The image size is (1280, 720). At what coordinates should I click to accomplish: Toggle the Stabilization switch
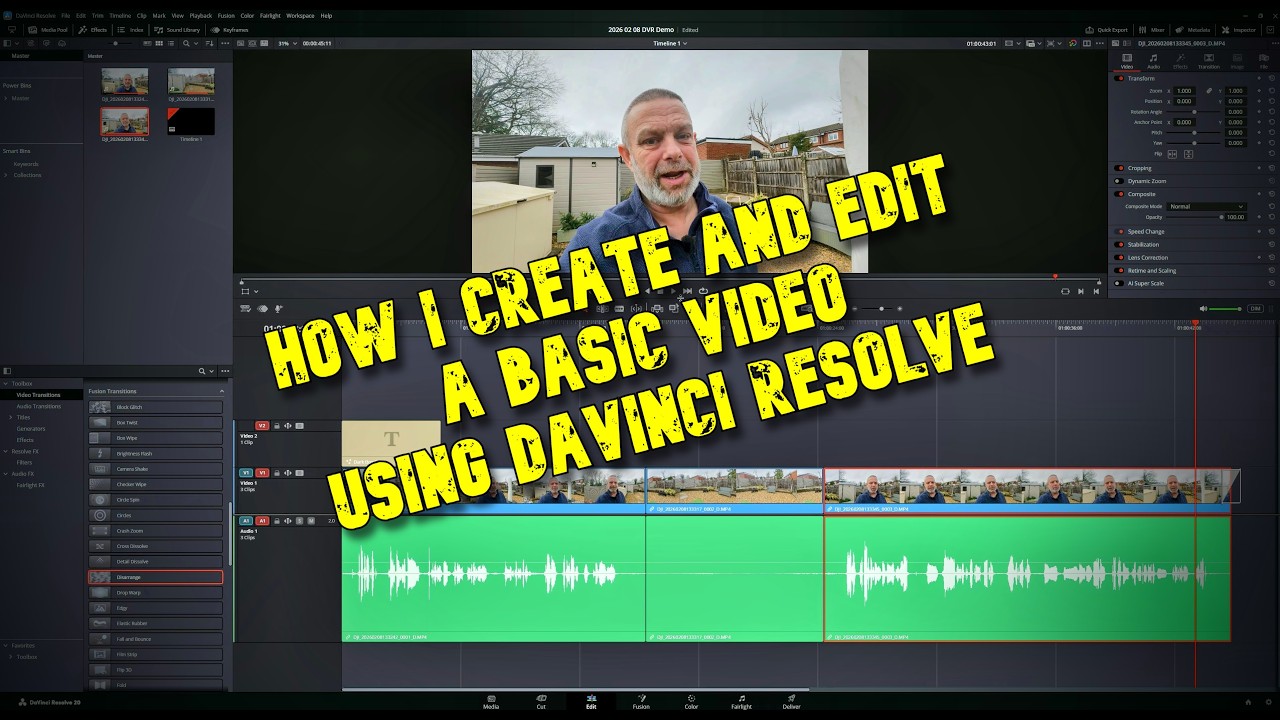[x=1120, y=244]
